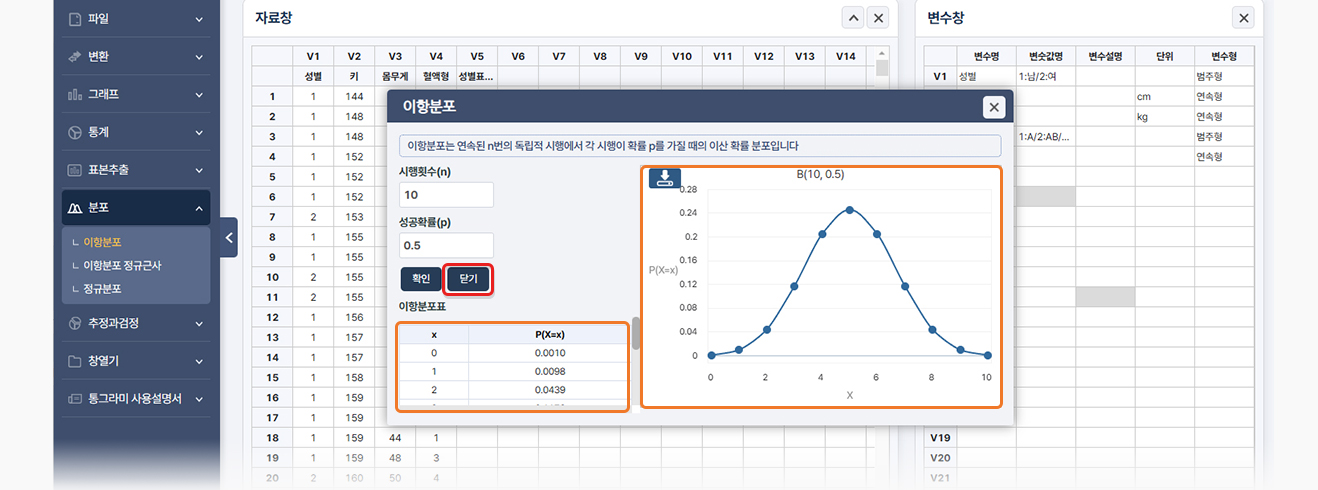Expand the 변환 sidebar menu
Image resolution: width=1318 pixels, height=490 pixels.
coord(135,57)
